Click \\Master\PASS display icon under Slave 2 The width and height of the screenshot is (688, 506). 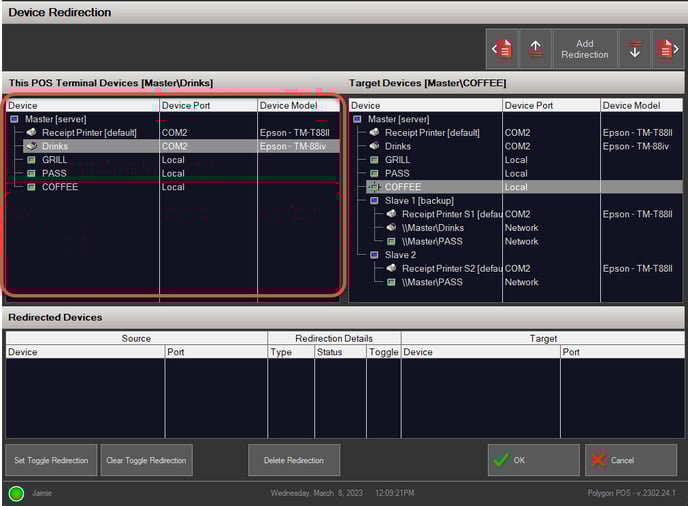click(391, 282)
